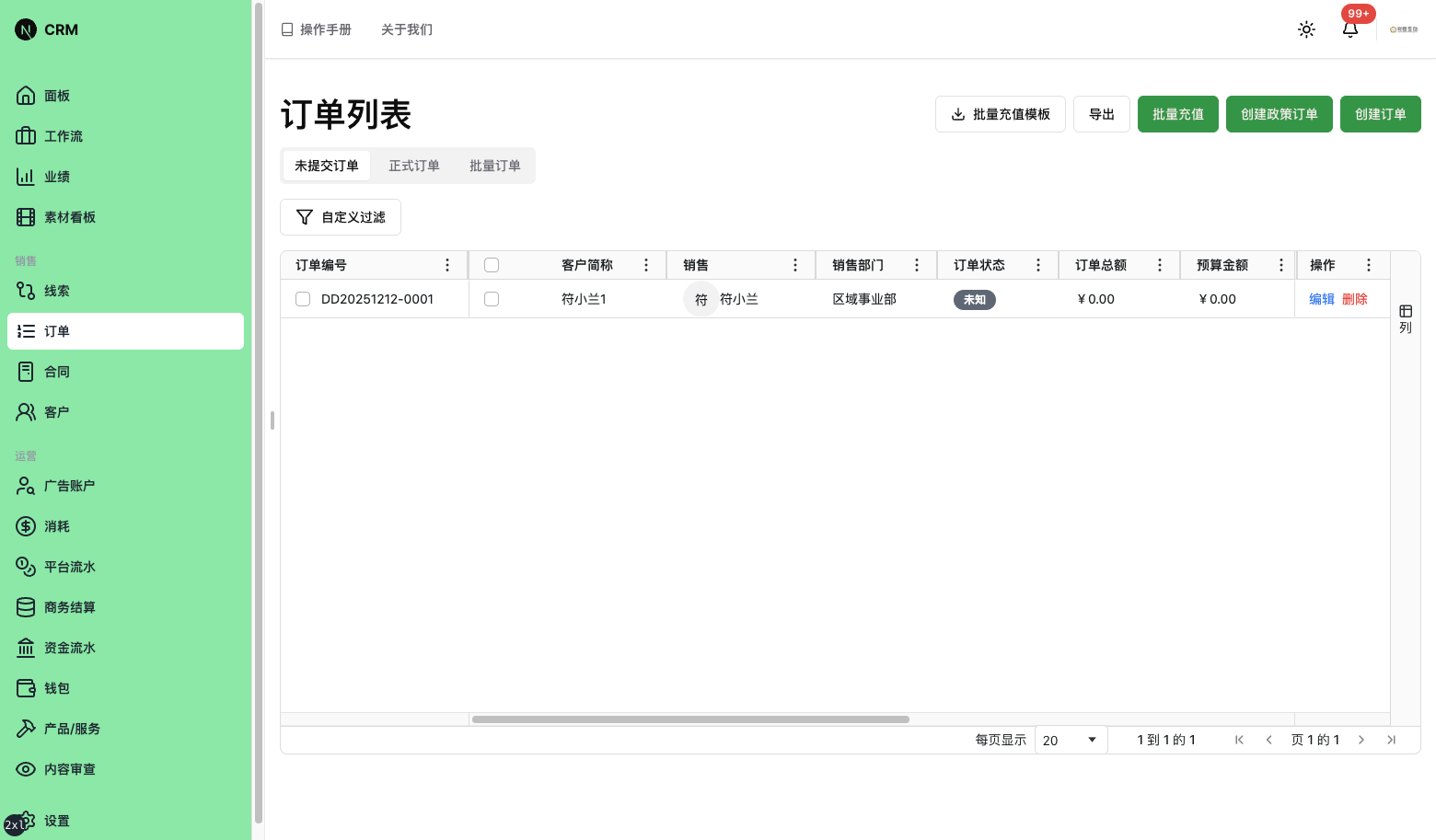Screen dimensions: 1436x840
Task: Switch to the 正式订单 tab
Action: coord(414,166)
